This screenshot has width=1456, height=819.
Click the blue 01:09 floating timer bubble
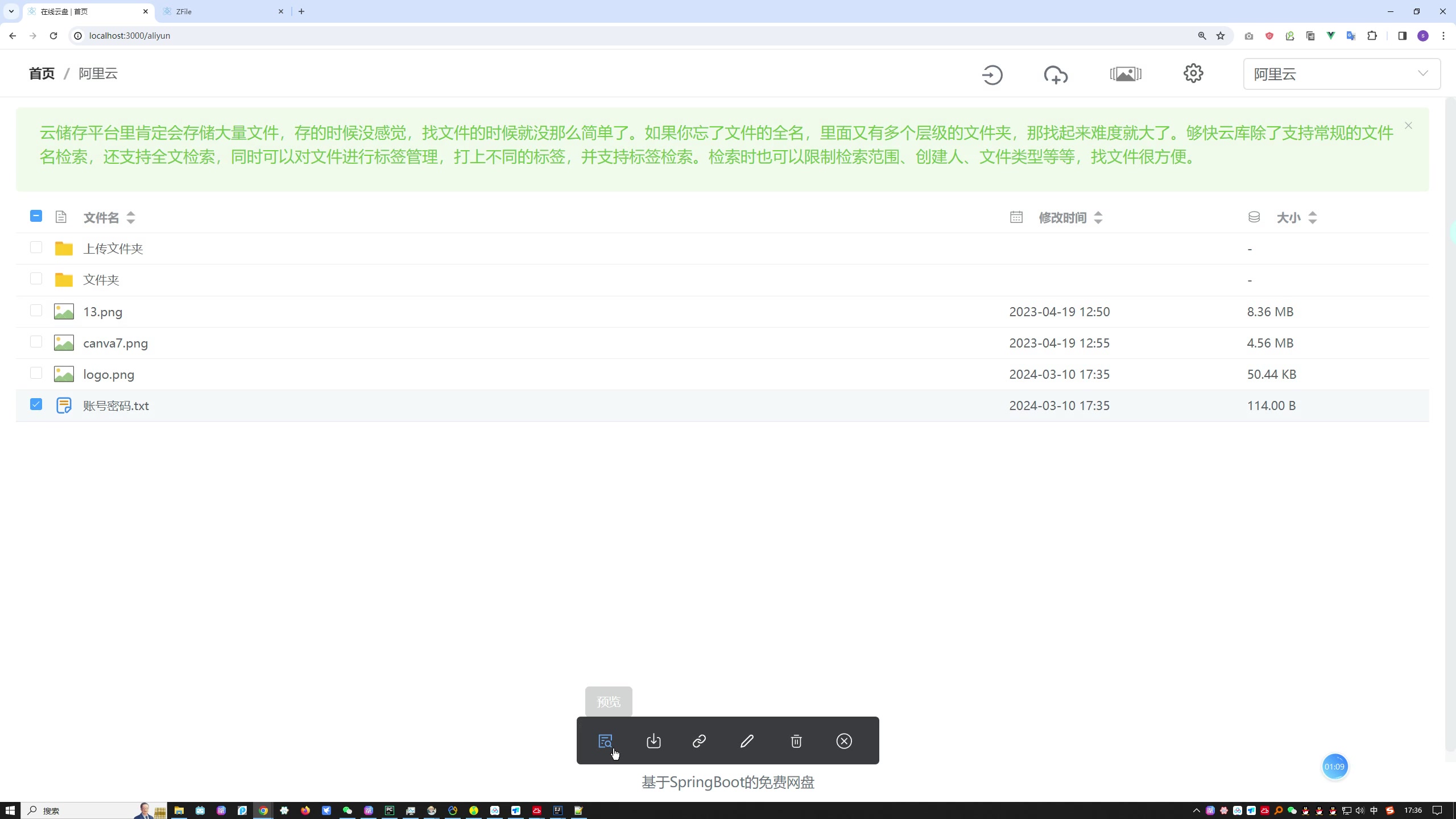1334,767
